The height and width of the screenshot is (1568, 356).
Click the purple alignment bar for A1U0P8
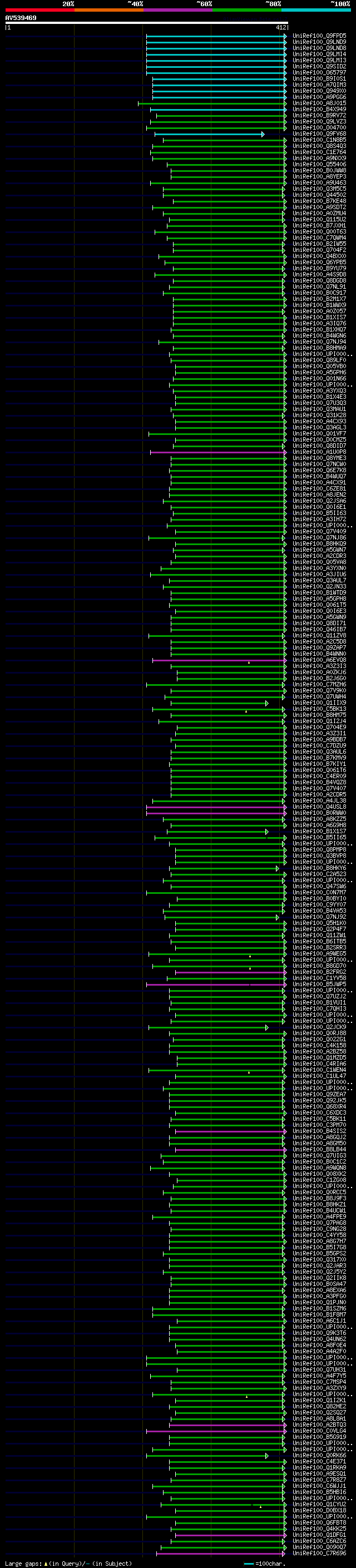[x=219, y=452]
